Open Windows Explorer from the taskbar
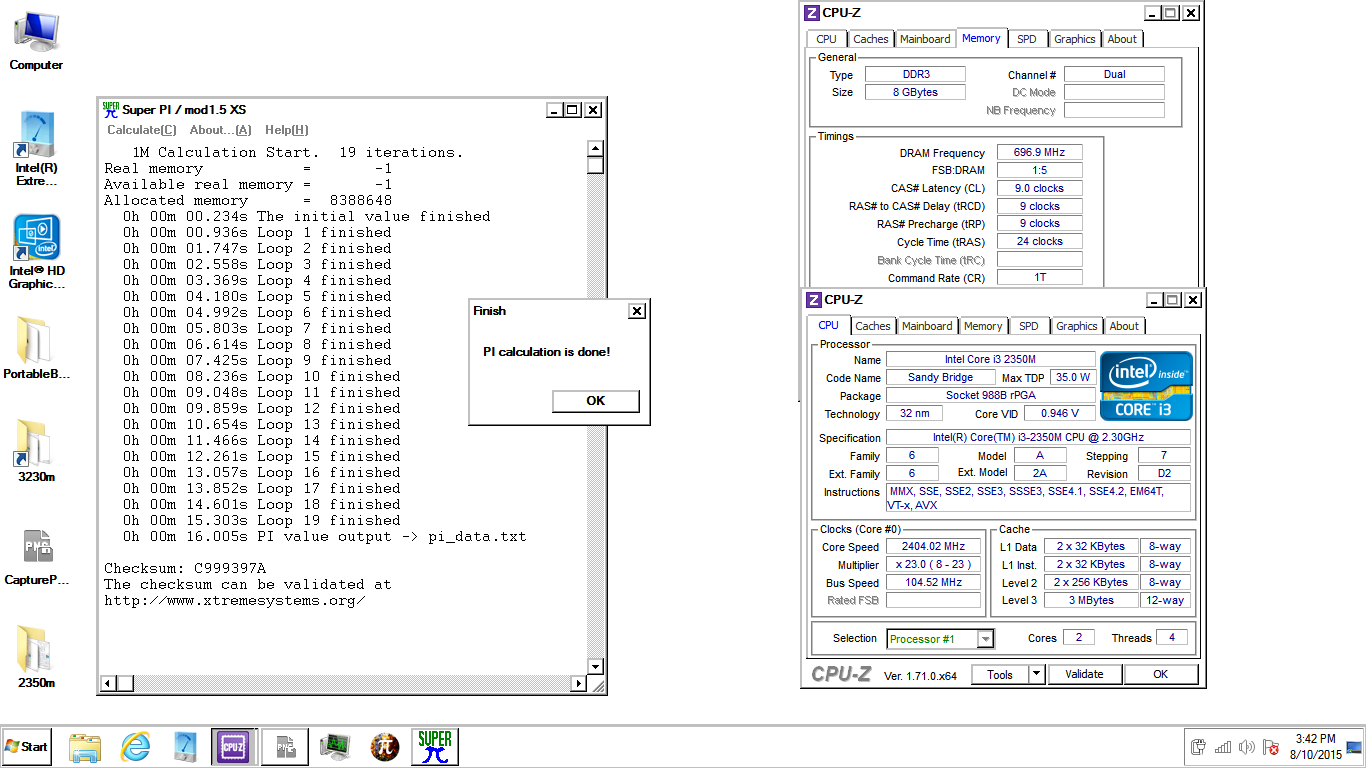Viewport: 1366px width, 768px height. click(x=85, y=747)
